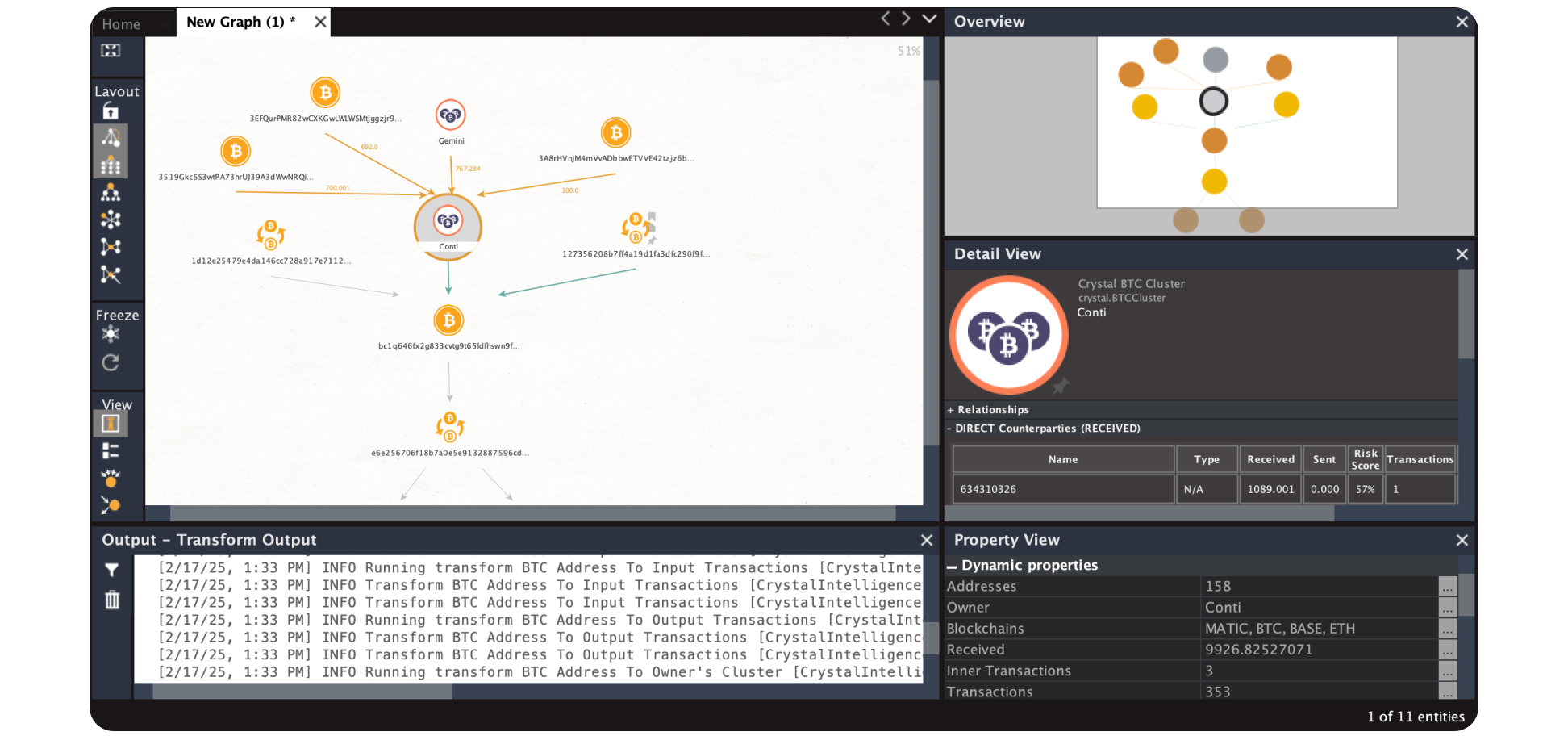
Task: Sort by the Risk Score column header
Action: pyautogui.click(x=1366, y=459)
